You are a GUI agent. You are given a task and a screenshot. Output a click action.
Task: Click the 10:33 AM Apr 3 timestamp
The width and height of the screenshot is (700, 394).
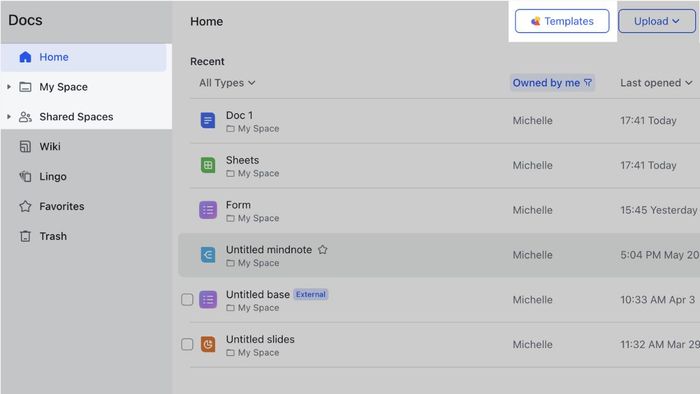[x=658, y=300]
